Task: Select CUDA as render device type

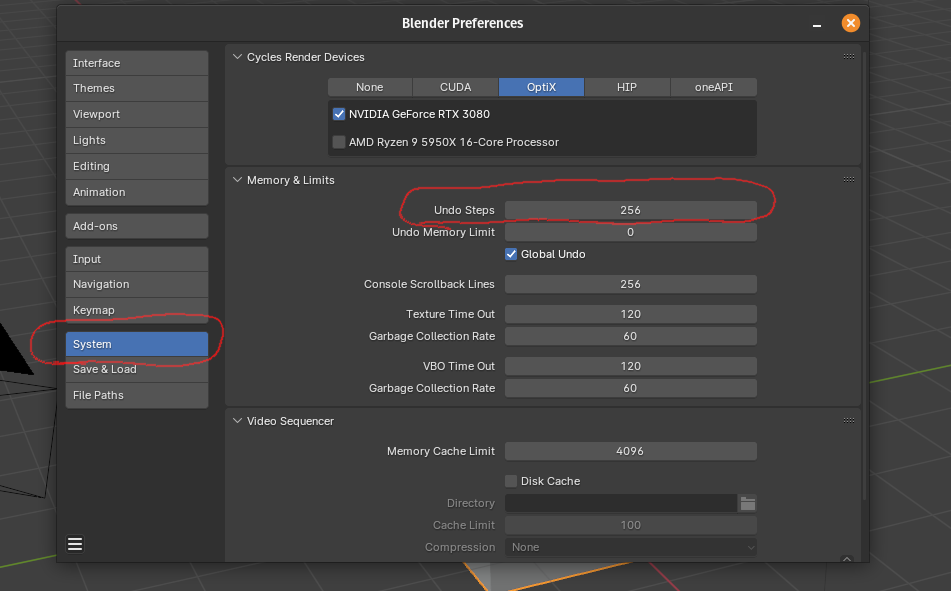Action: pyautogui.click(x=455, y=87)
